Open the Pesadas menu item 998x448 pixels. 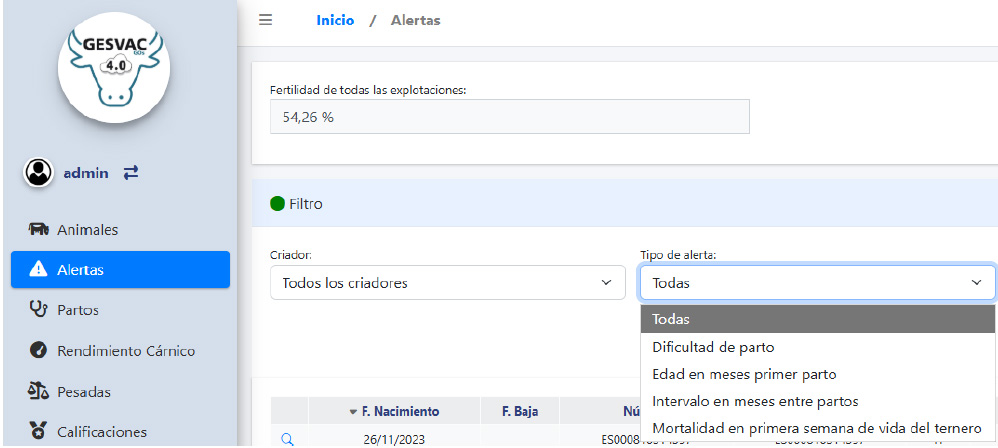[83, 391]
